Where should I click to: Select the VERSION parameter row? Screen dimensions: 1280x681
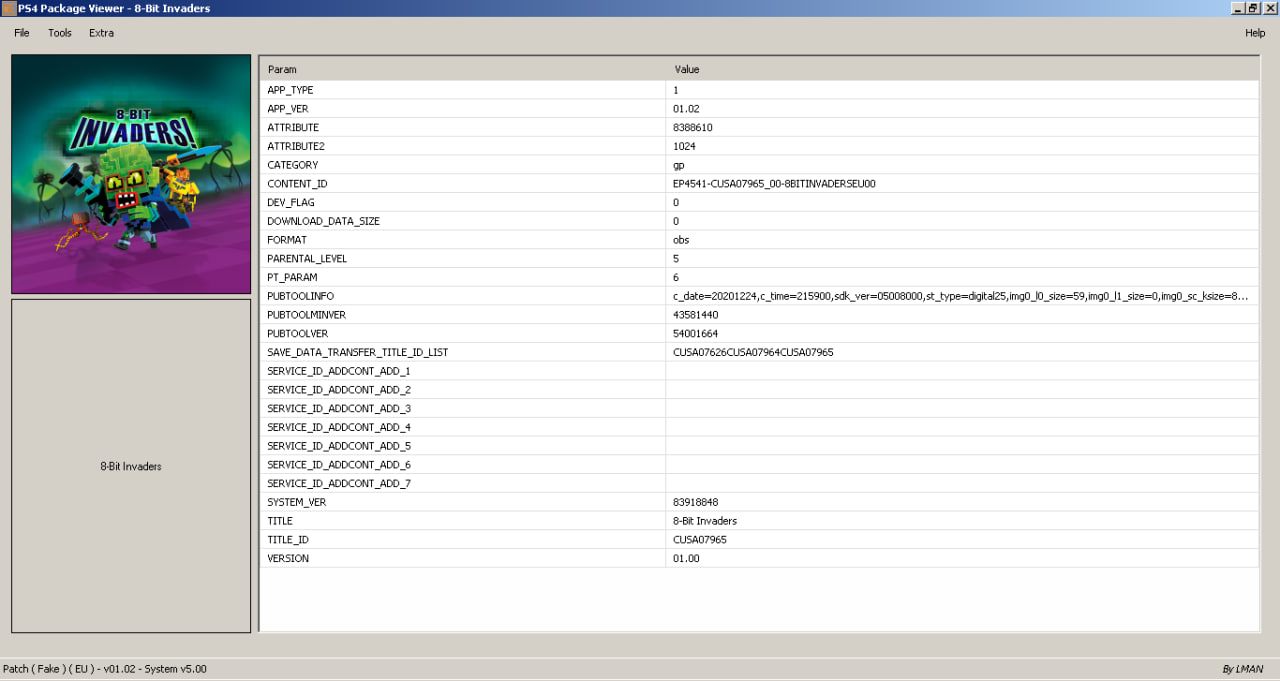point(759,559)
